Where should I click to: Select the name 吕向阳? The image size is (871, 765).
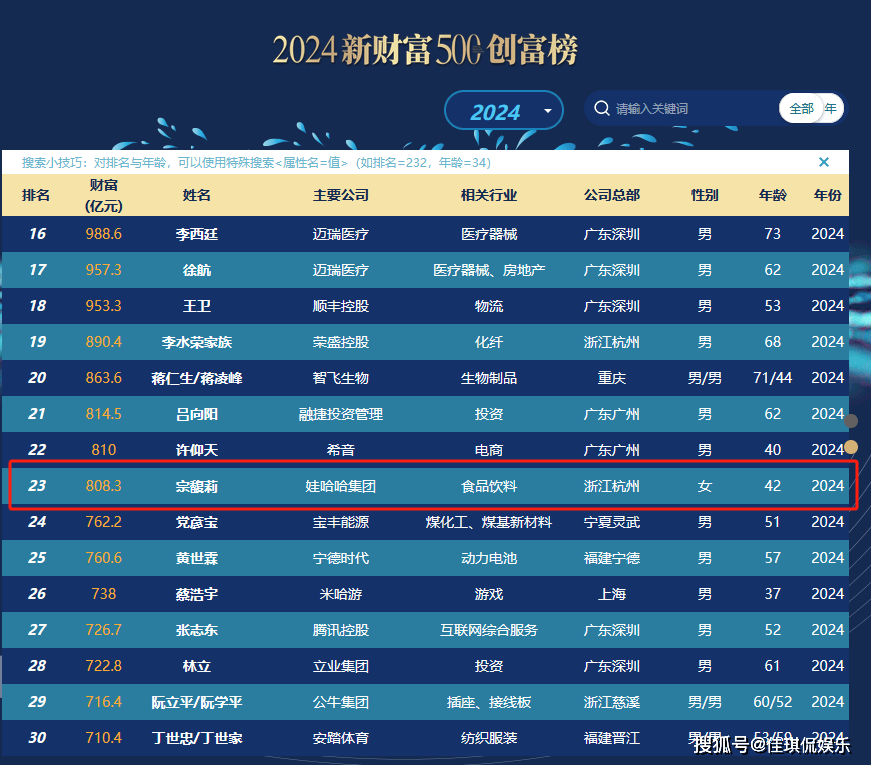[x=197, y=414]
